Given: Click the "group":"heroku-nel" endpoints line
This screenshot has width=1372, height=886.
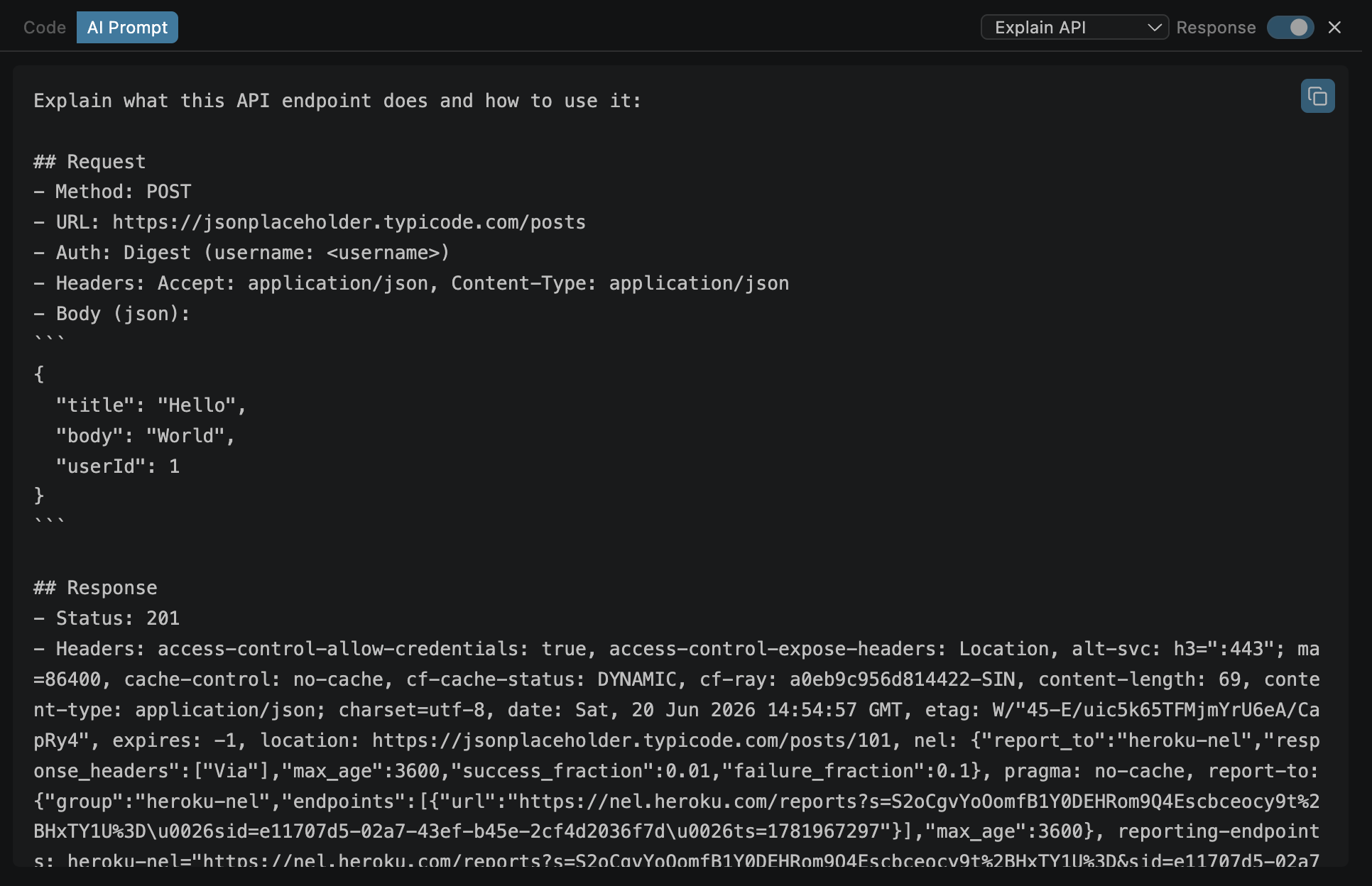Looking at the screenshot, I should point(676,802).
